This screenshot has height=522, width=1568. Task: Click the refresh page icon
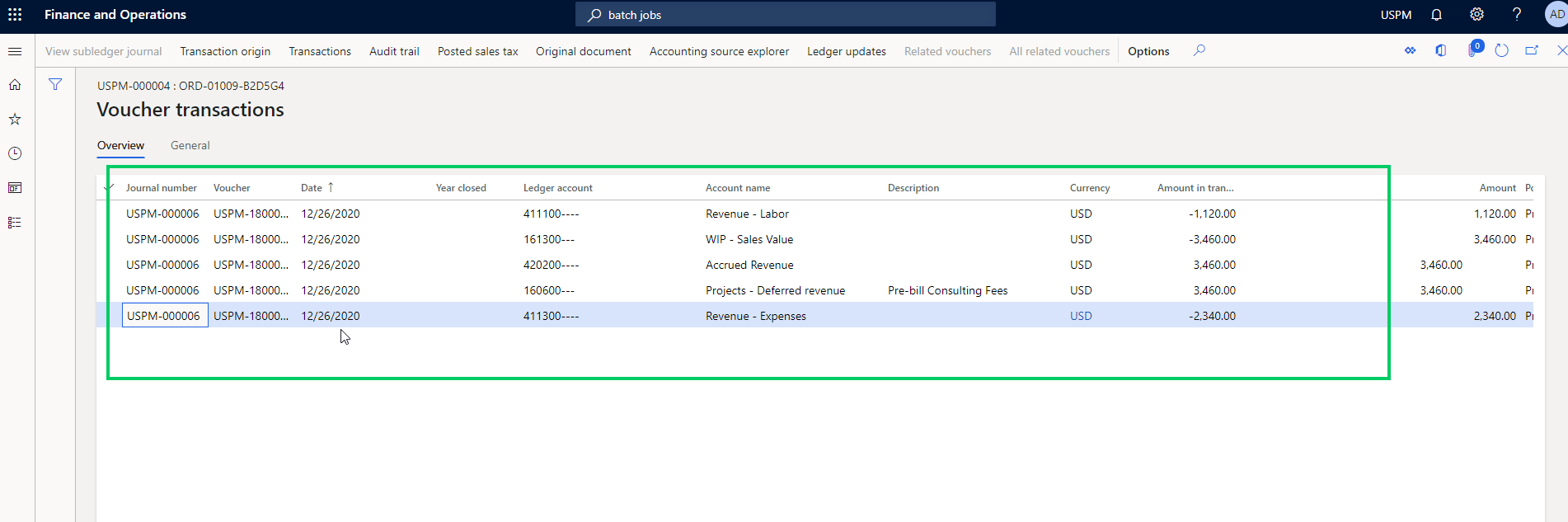(1501, 51)
